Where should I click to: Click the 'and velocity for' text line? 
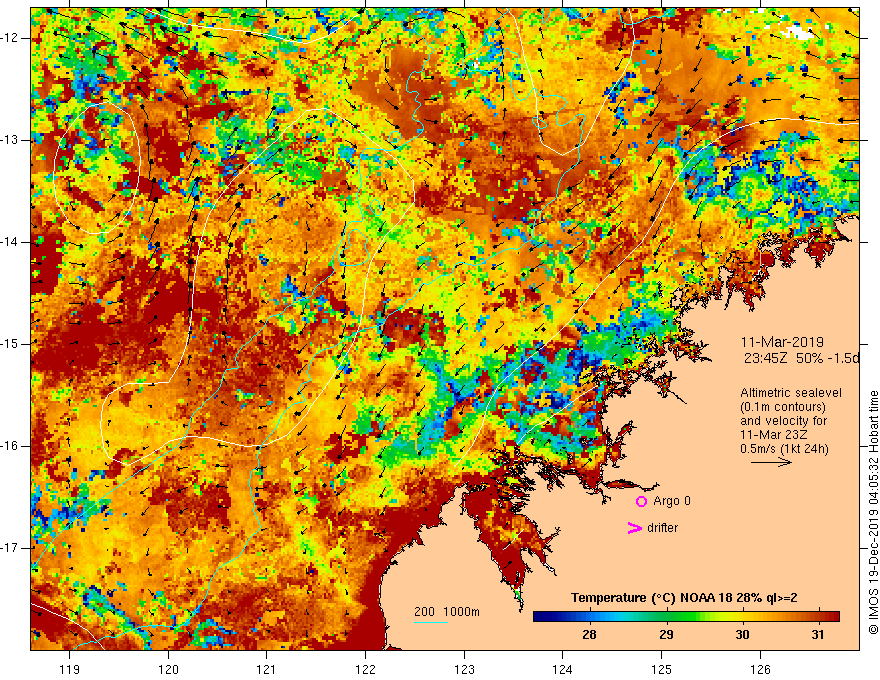pos(783,421)
